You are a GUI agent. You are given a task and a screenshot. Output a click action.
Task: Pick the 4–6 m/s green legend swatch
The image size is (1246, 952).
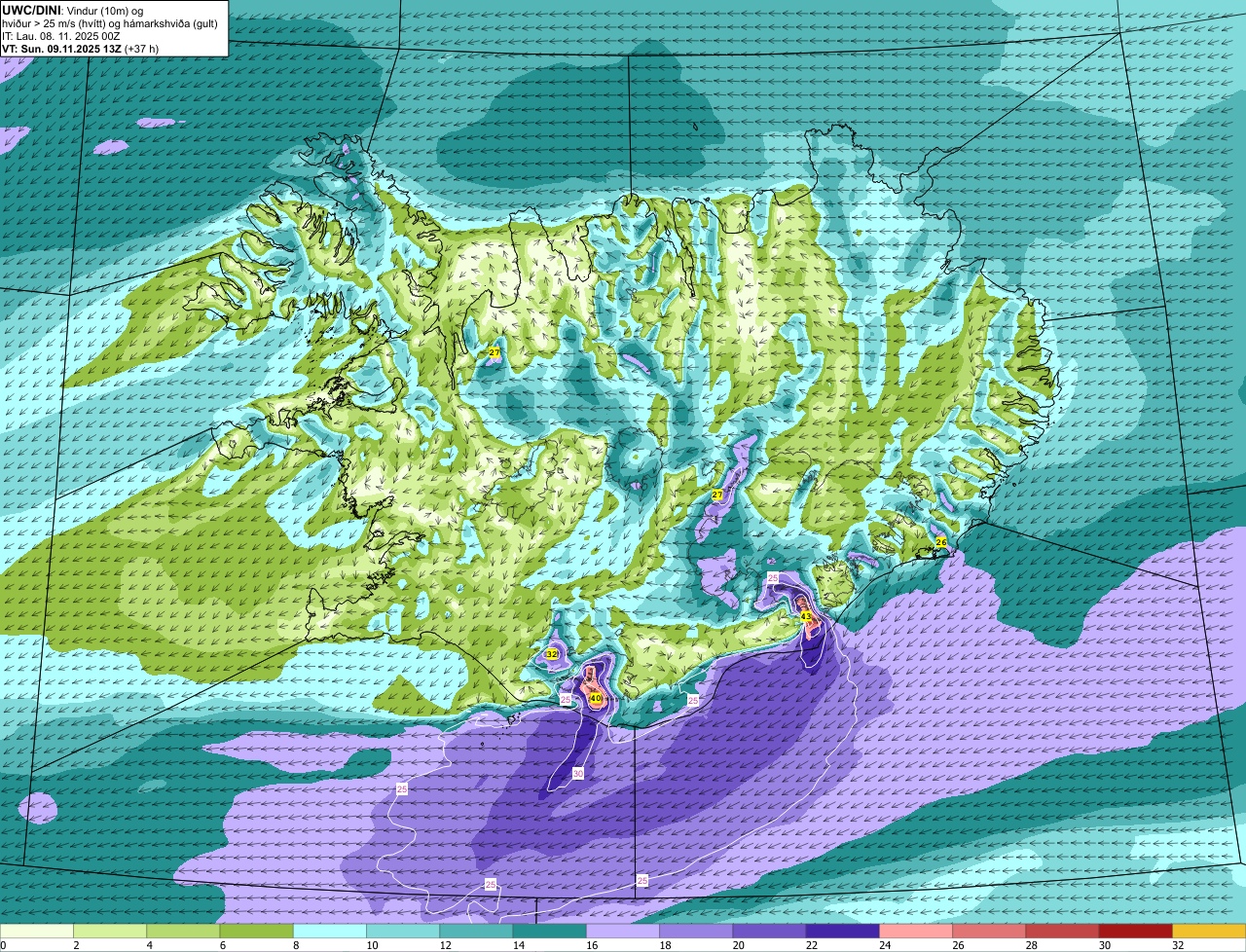click(183, 932)
